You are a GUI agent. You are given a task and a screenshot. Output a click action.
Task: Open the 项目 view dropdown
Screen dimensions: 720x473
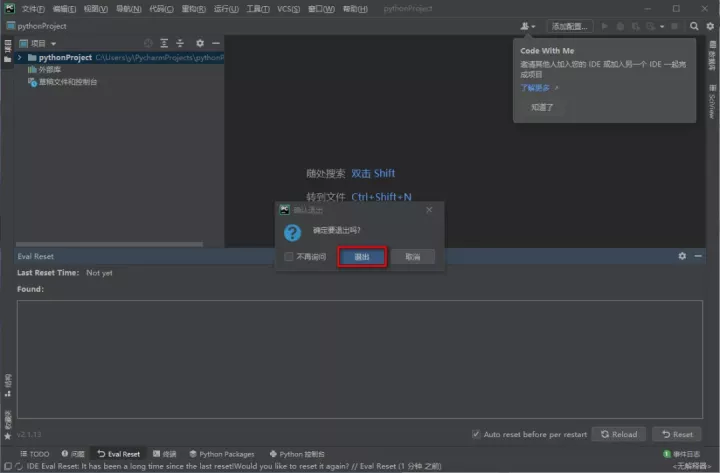(x=40, y=44)
